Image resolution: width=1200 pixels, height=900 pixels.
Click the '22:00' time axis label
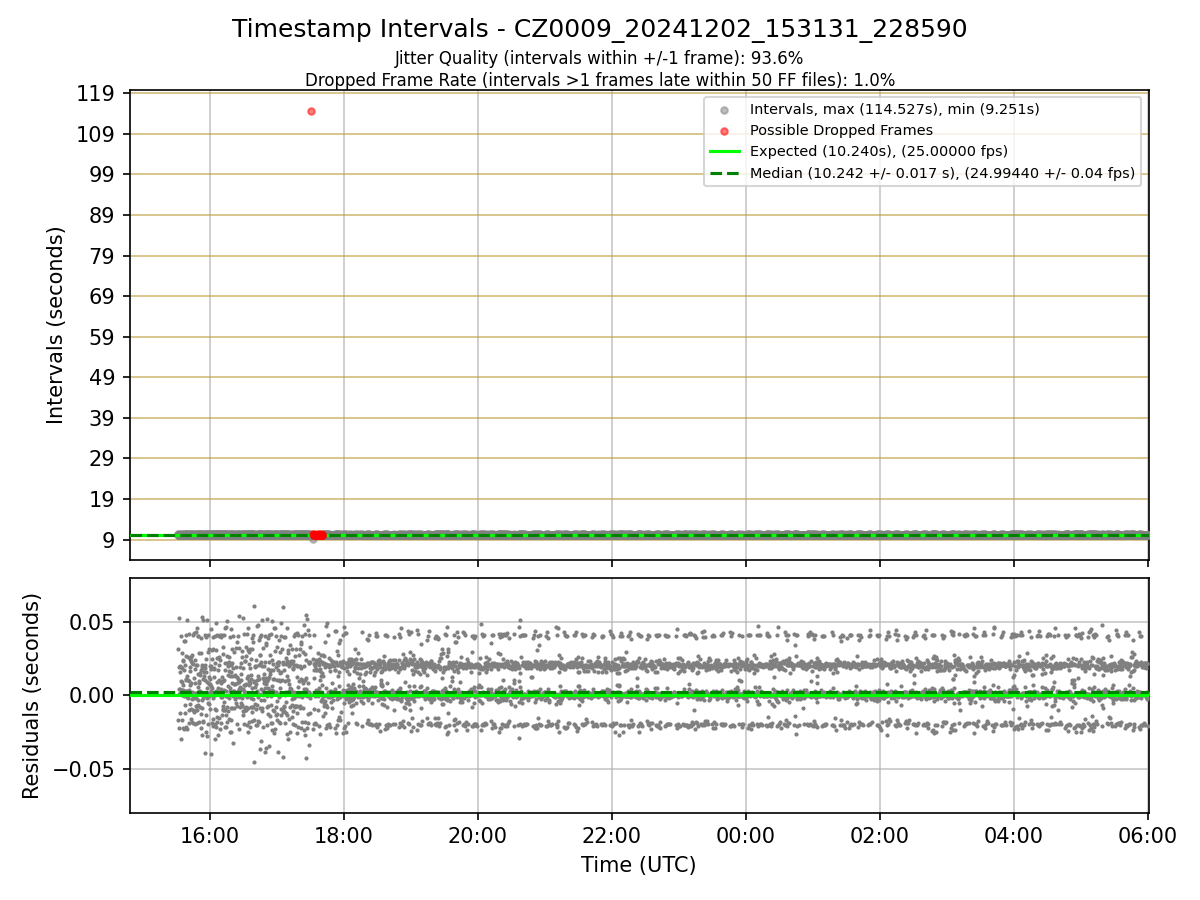(612, 835)
